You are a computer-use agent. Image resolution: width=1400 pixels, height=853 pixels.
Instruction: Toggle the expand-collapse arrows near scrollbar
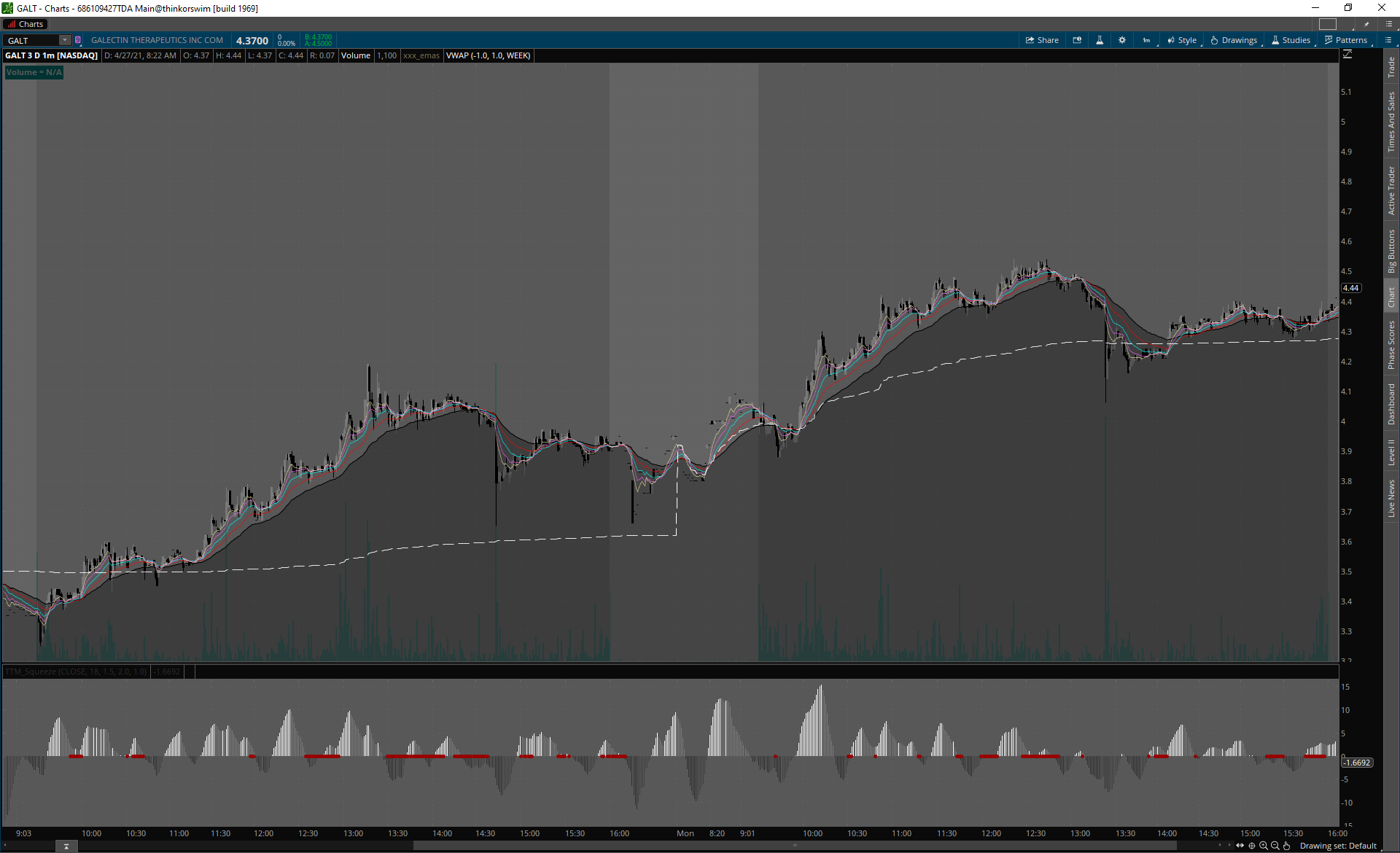tap(1240, 846)
